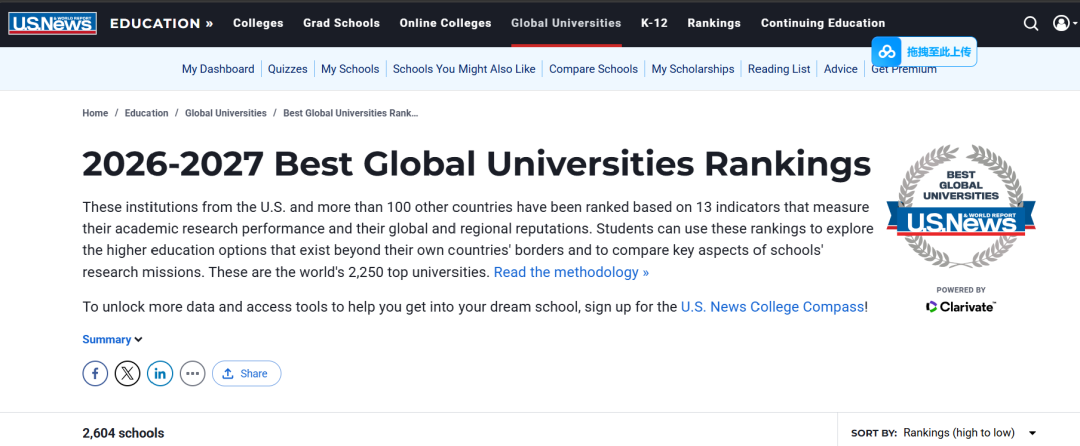This screenshot has height=446, width=1080.
Task: Click the U.S. News logo
Action: [52, 23]
